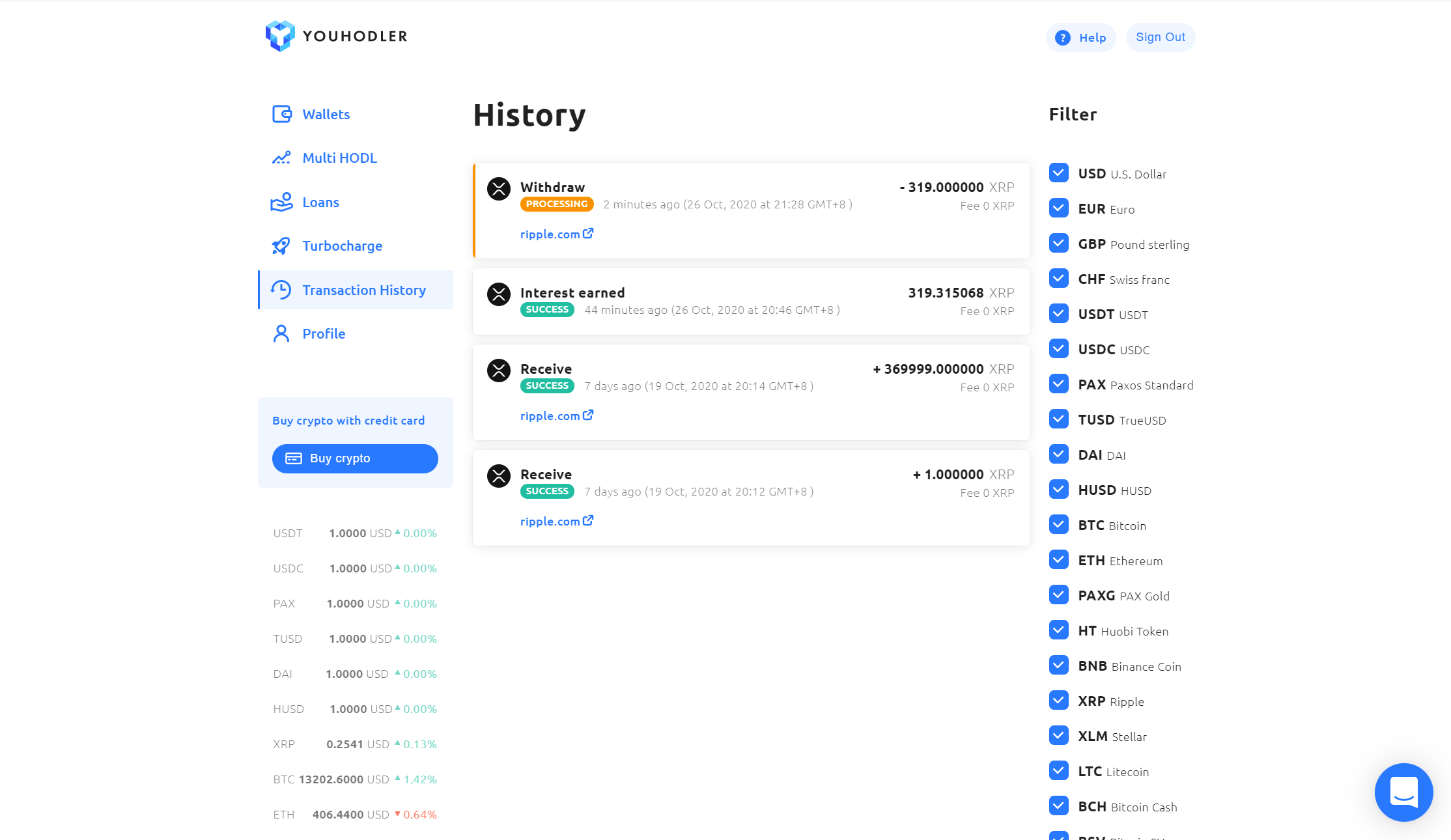Disable the USDT filter checkbox
The image size is (1451, 840).
[x=1059, y=313]
